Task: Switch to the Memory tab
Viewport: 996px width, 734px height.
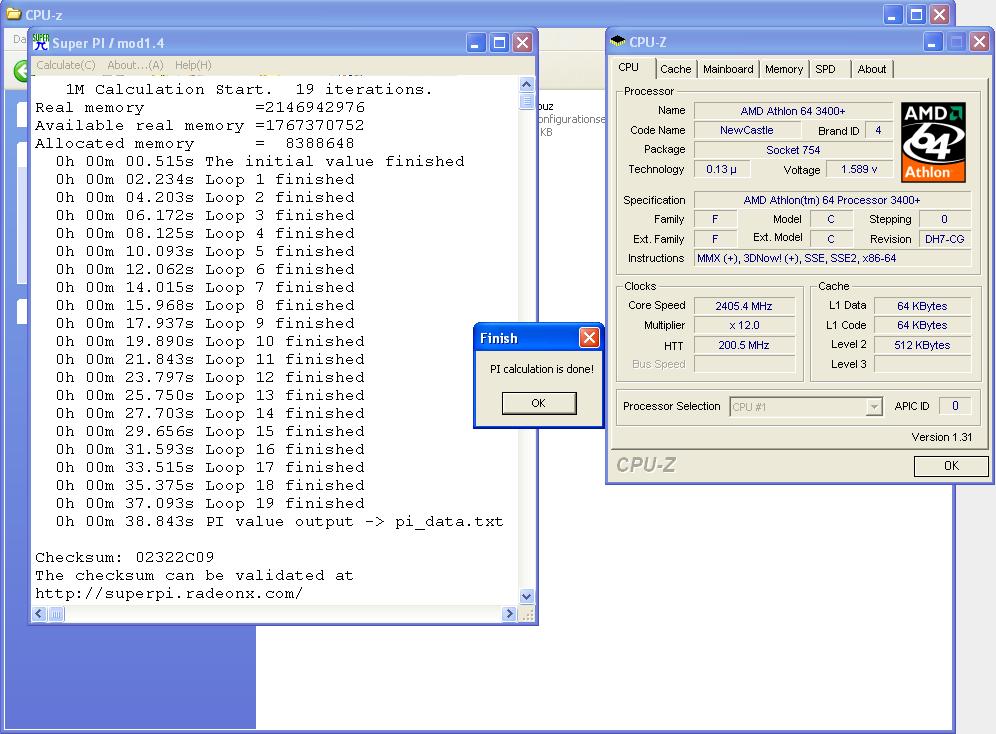Action: [784, 69]
